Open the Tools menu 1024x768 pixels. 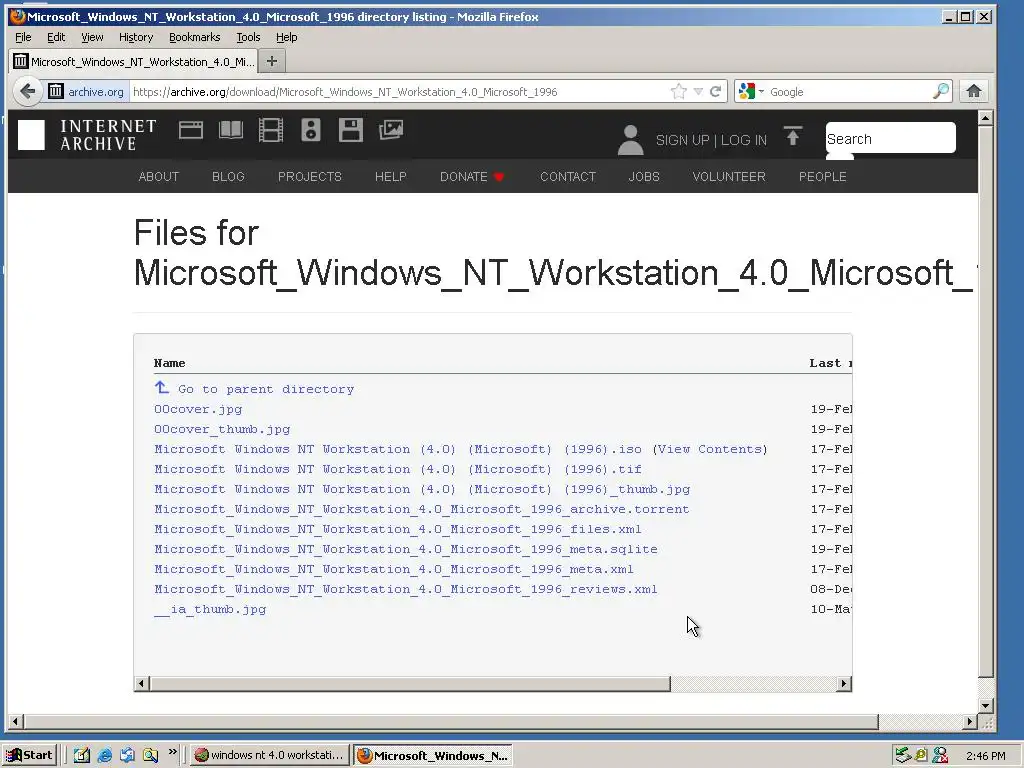[248, 37]
